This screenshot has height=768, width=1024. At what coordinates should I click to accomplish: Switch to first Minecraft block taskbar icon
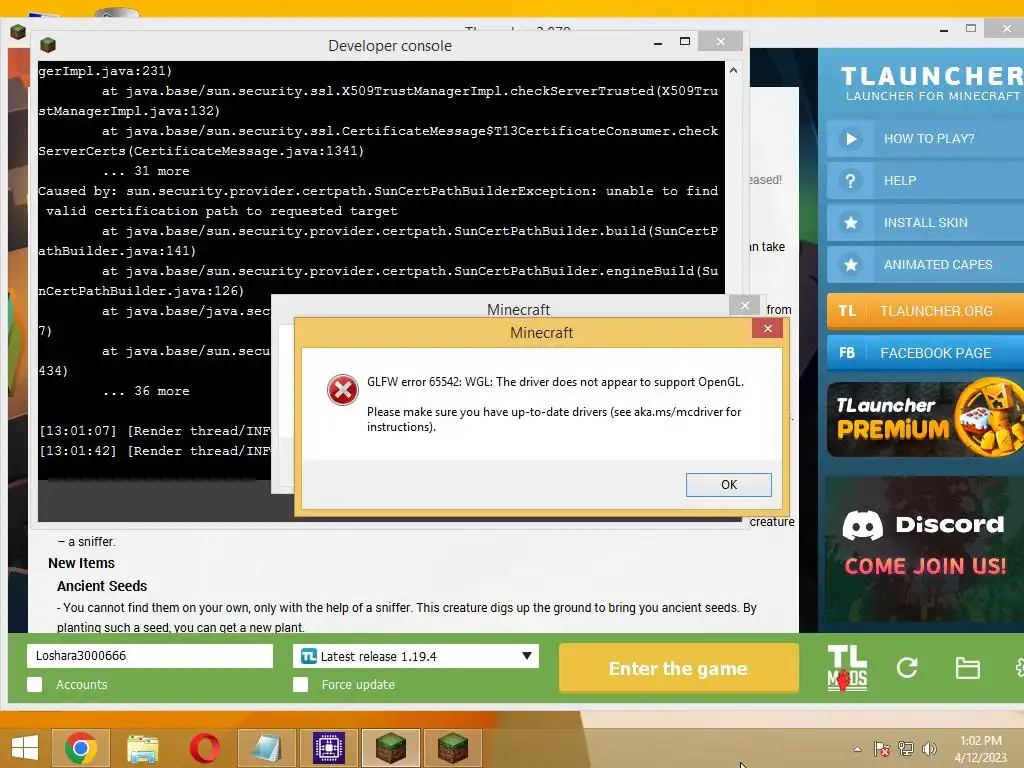pyautogui.click(x=391, y=748)
